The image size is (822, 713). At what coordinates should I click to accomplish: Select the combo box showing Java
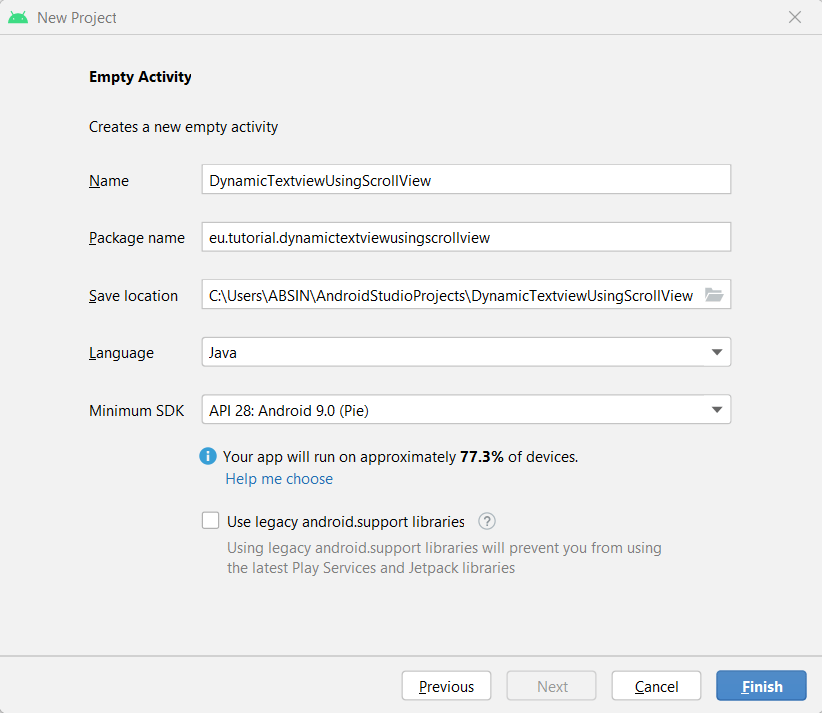(x=466, y=352)
